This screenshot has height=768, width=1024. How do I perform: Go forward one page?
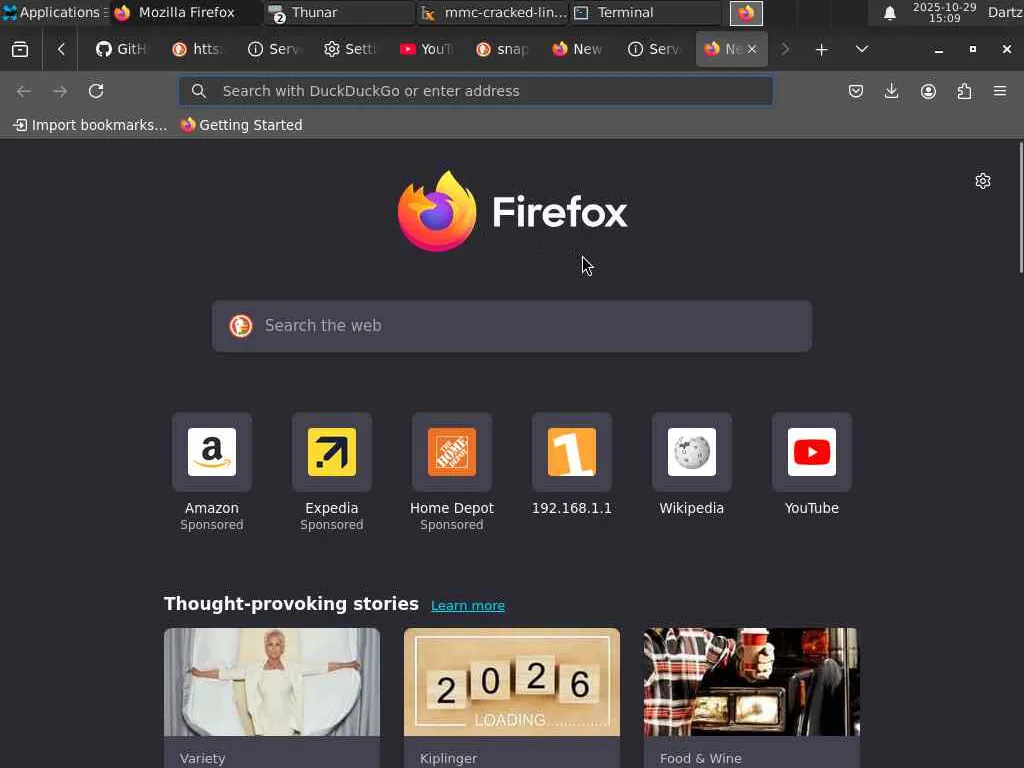[60, 91]
